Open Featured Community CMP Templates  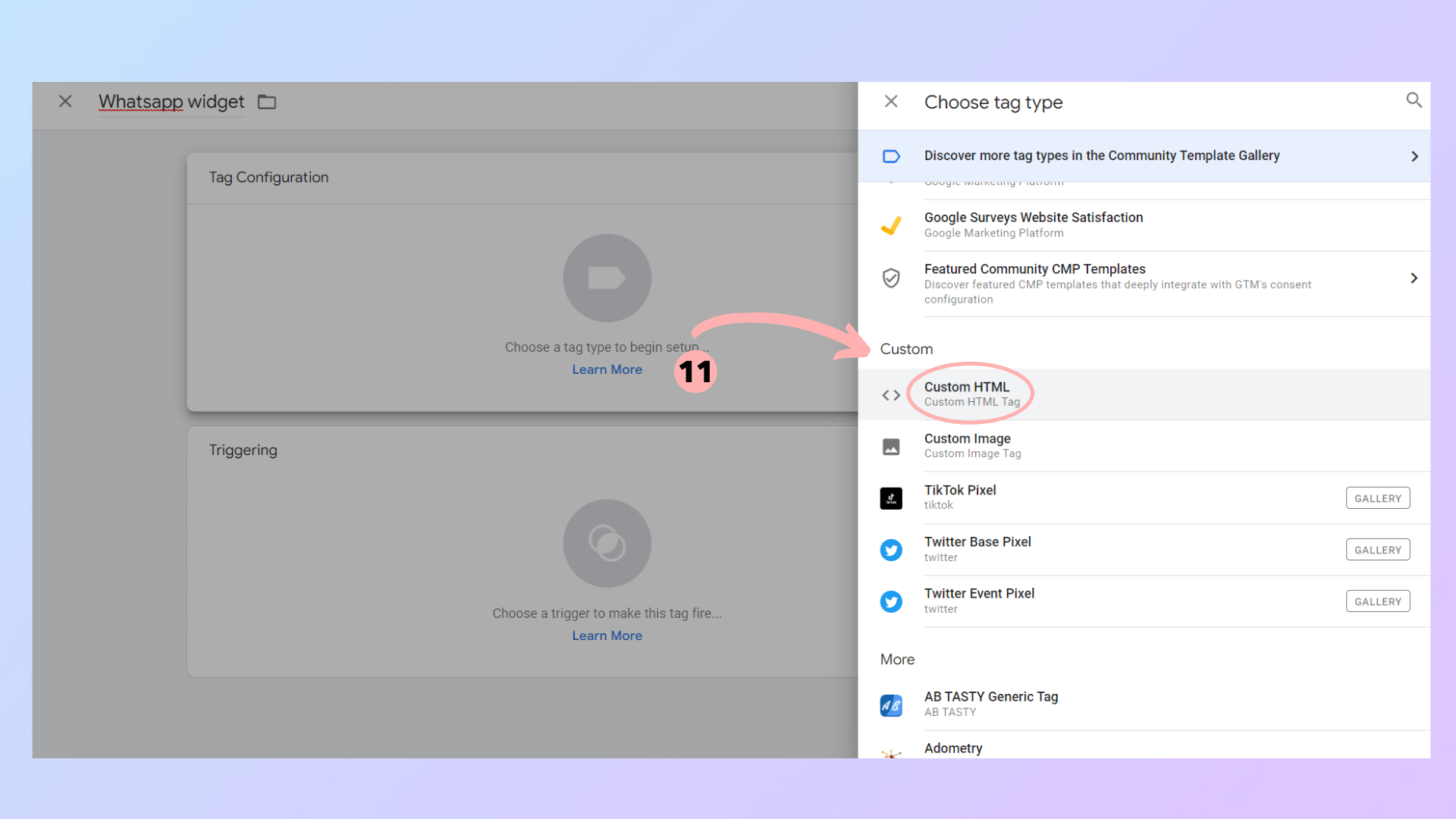1144,284
